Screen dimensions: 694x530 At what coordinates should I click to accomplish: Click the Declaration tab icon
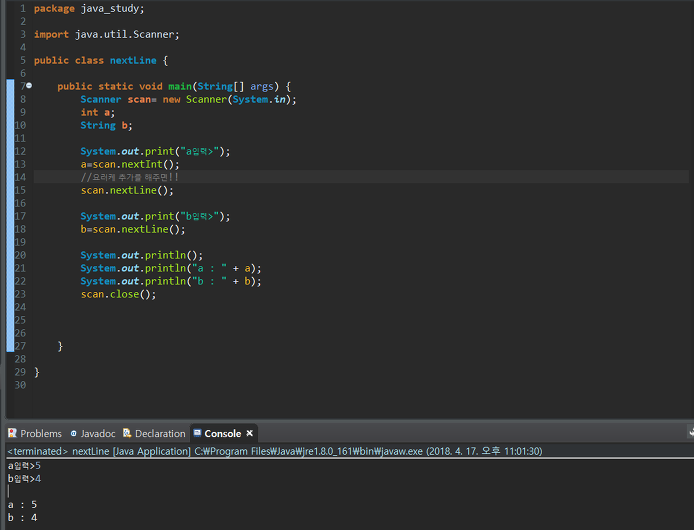pos(127,433)
